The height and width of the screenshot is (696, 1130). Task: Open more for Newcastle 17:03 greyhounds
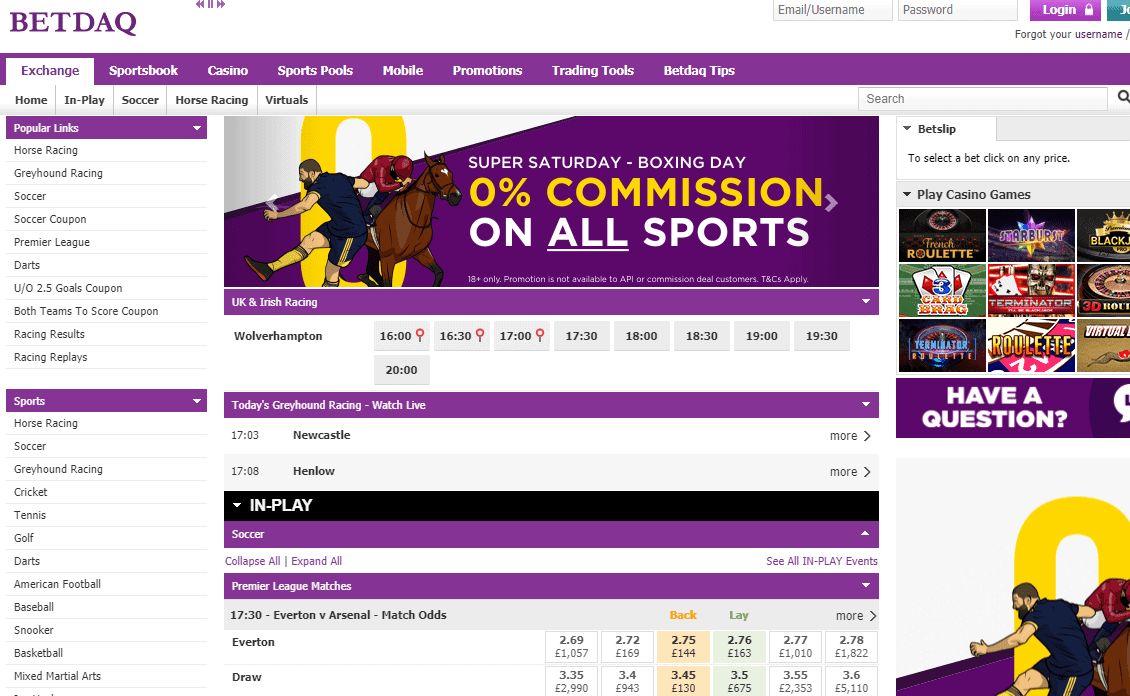click(x=850, y=436)
